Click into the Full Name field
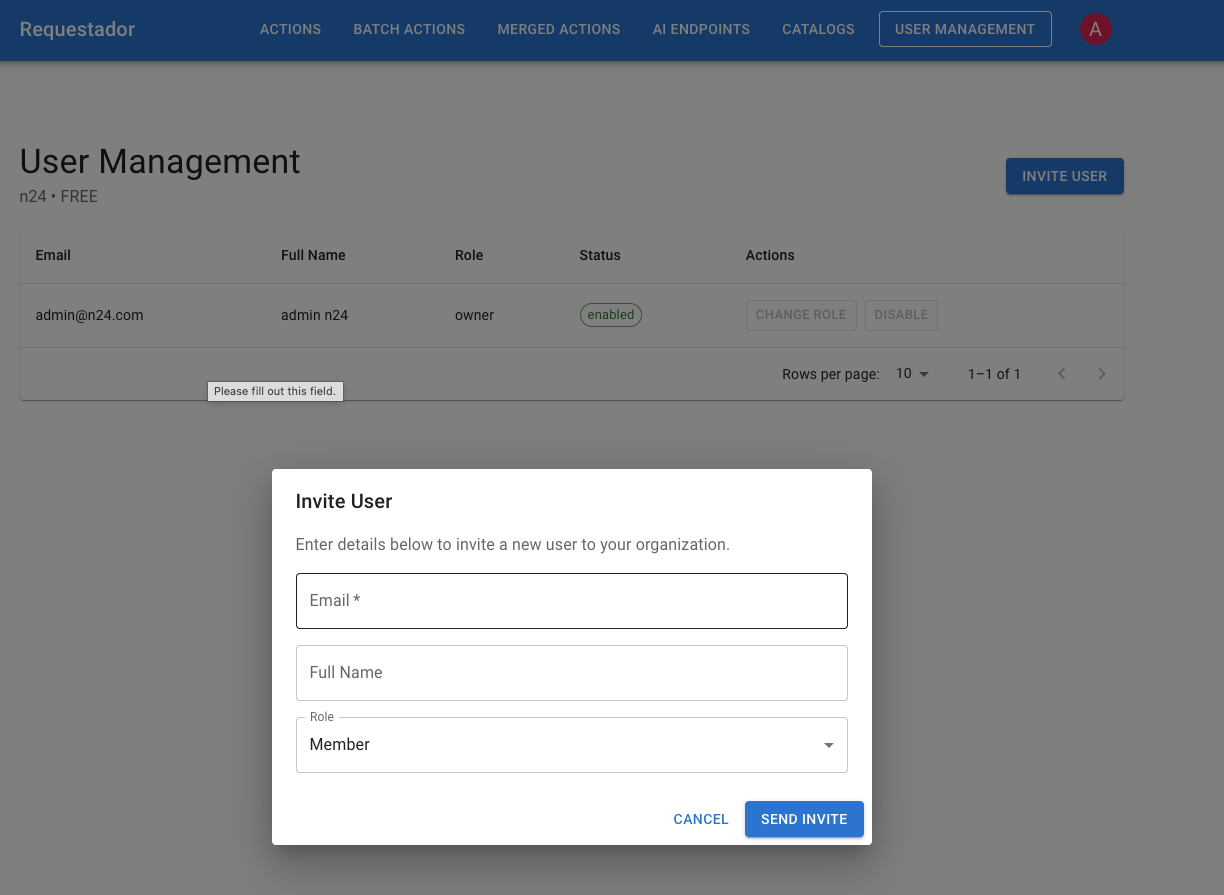Viewport: 1224px width, 895px height. (x=571, y=673)
